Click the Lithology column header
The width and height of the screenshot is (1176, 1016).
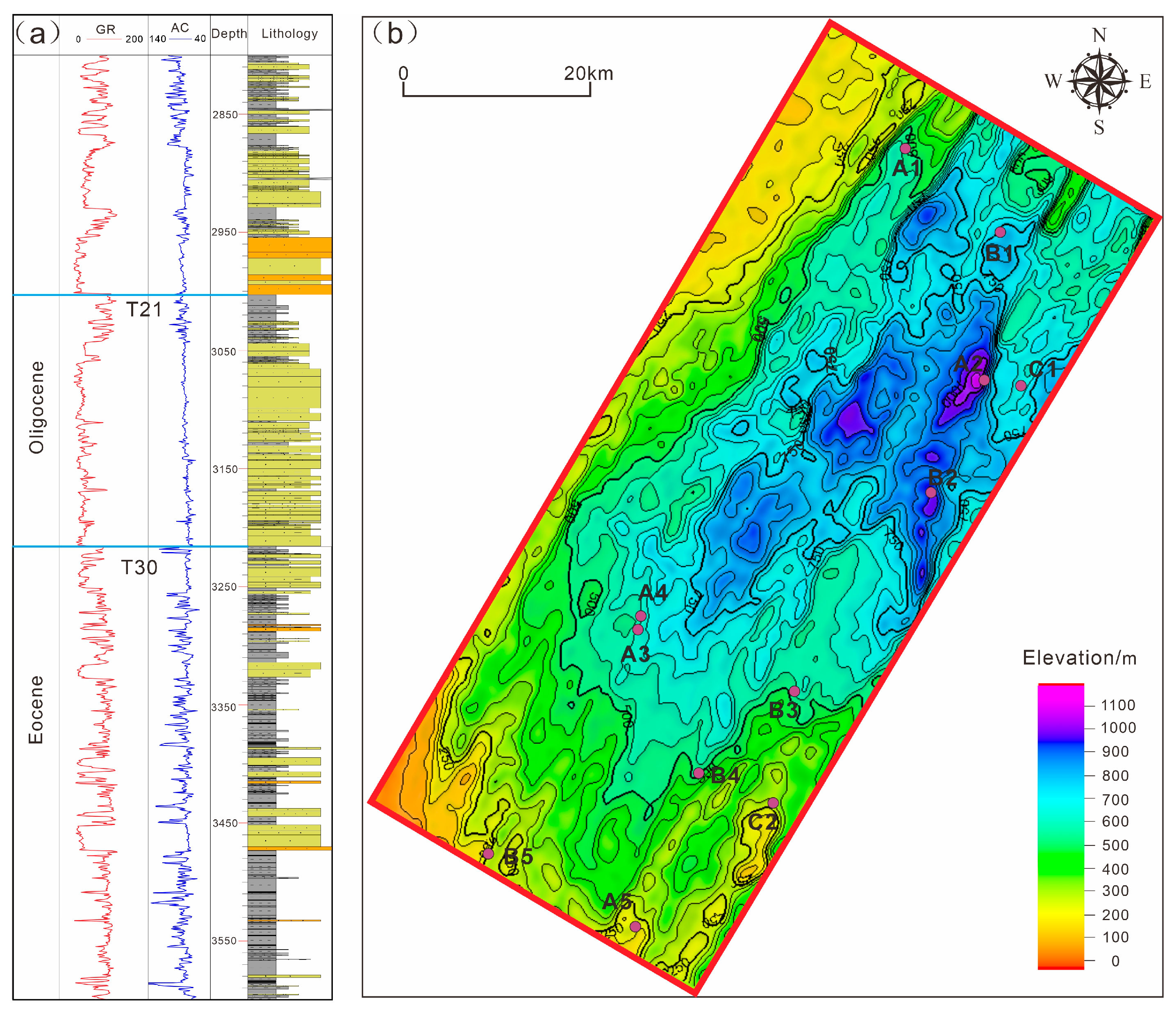(289, 34)
